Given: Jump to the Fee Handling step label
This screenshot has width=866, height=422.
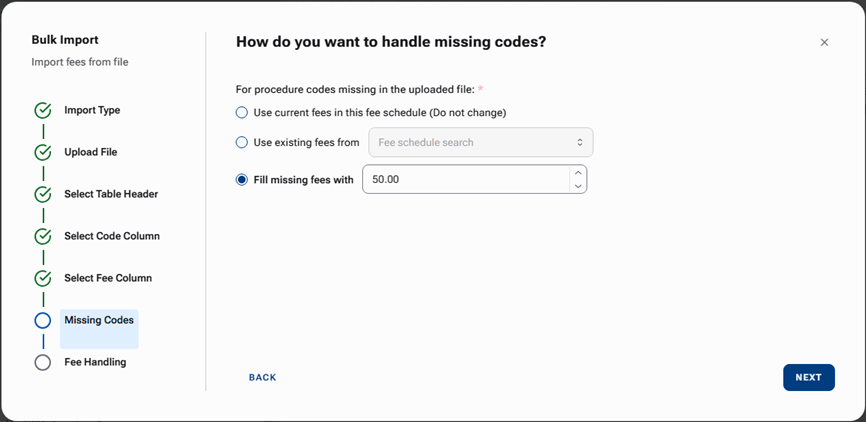Looking at the screenshot, I should 95,363.
